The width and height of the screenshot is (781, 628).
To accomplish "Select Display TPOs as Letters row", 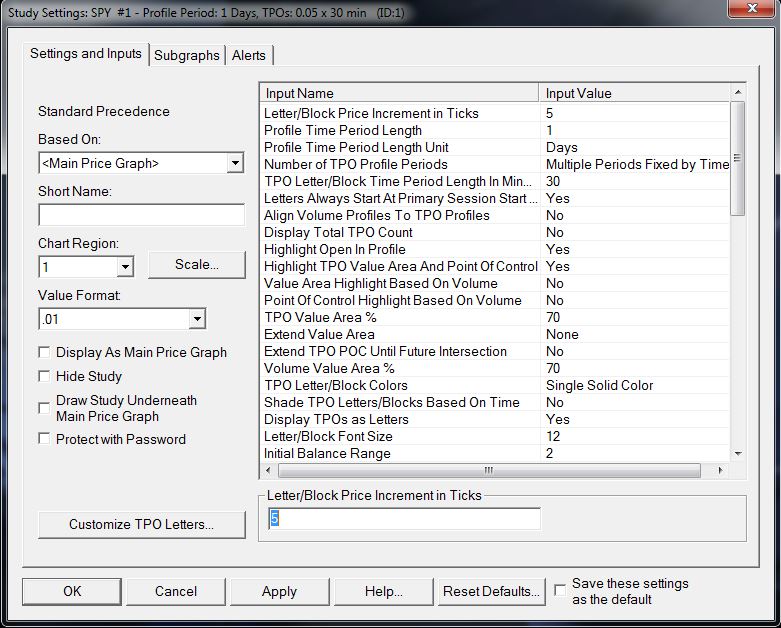I will point(496,419).
